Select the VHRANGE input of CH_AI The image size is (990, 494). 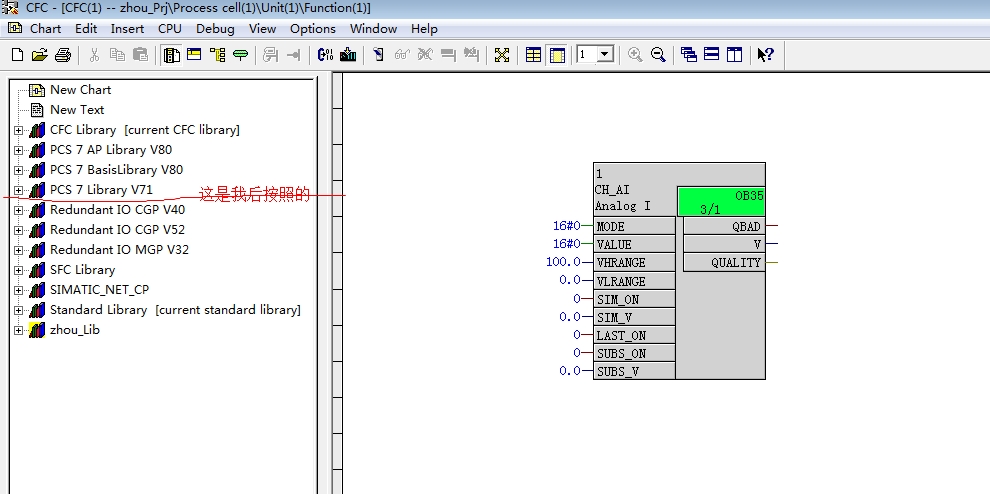634,262
